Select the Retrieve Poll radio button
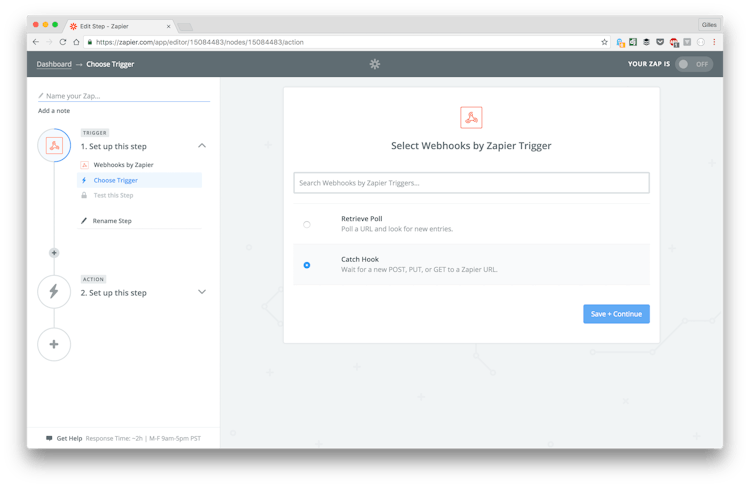Viewport: 750px width, 487px height. tap(307, 224)
